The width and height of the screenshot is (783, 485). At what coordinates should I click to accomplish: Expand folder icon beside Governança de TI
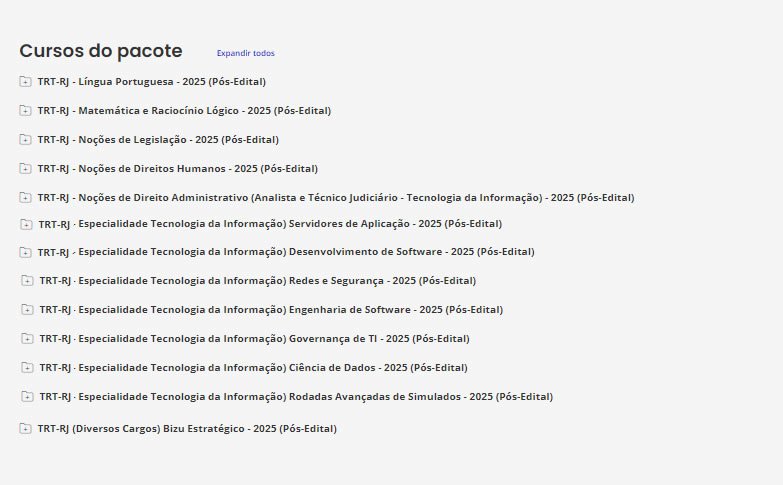pos(27,339)
